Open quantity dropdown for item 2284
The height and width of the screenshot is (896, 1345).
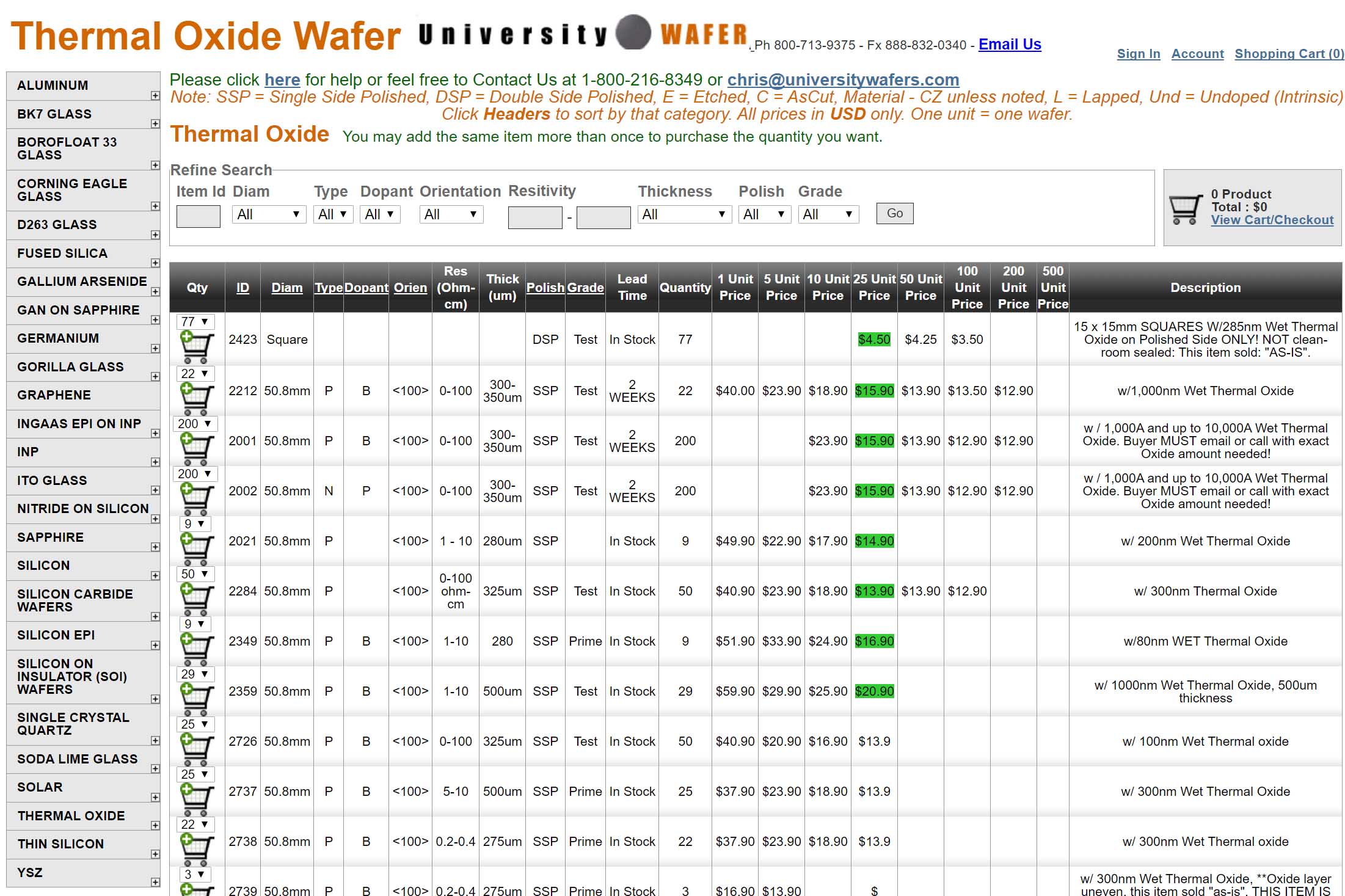click(194, 574)
